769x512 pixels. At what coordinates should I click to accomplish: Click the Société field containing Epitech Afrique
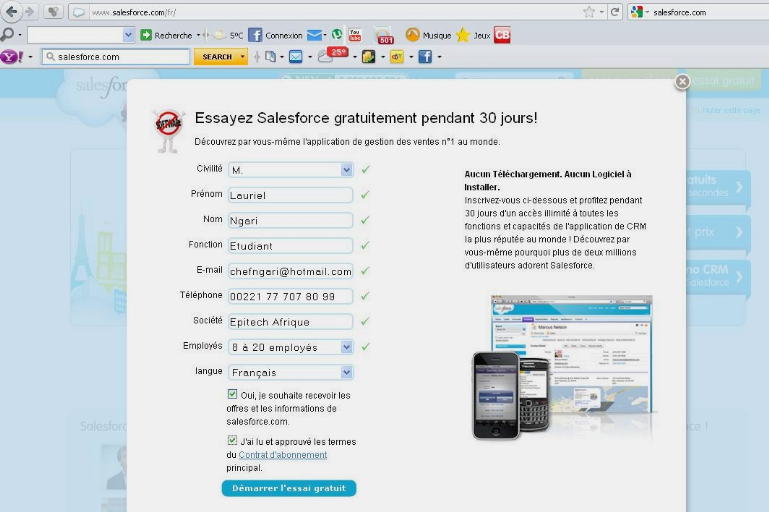(290, 322)
